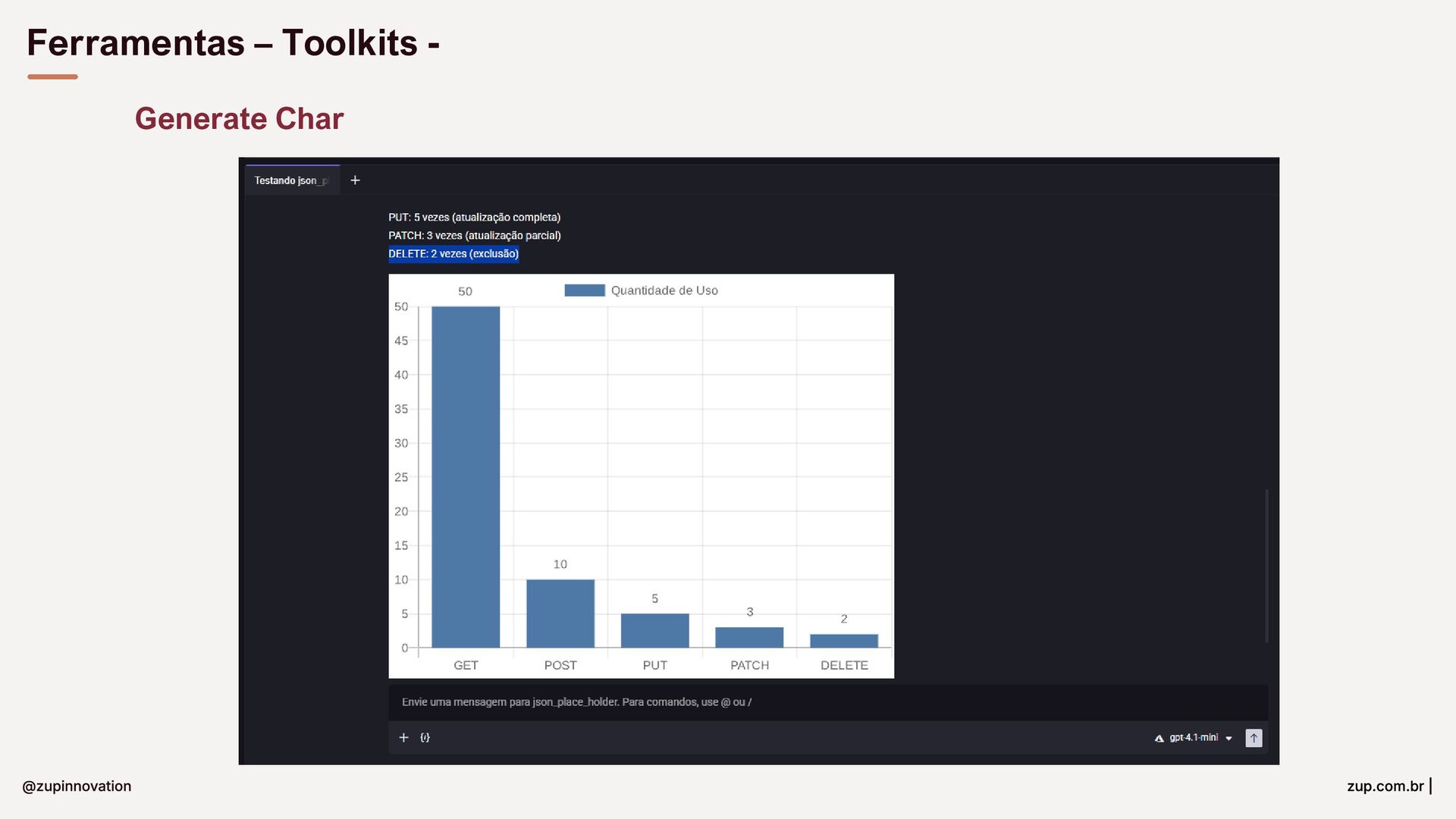Expand the gpt-4.1-mini model dropdown arrow
This screenshot has height=819, width=1456.
click(x=1228, y=739)
